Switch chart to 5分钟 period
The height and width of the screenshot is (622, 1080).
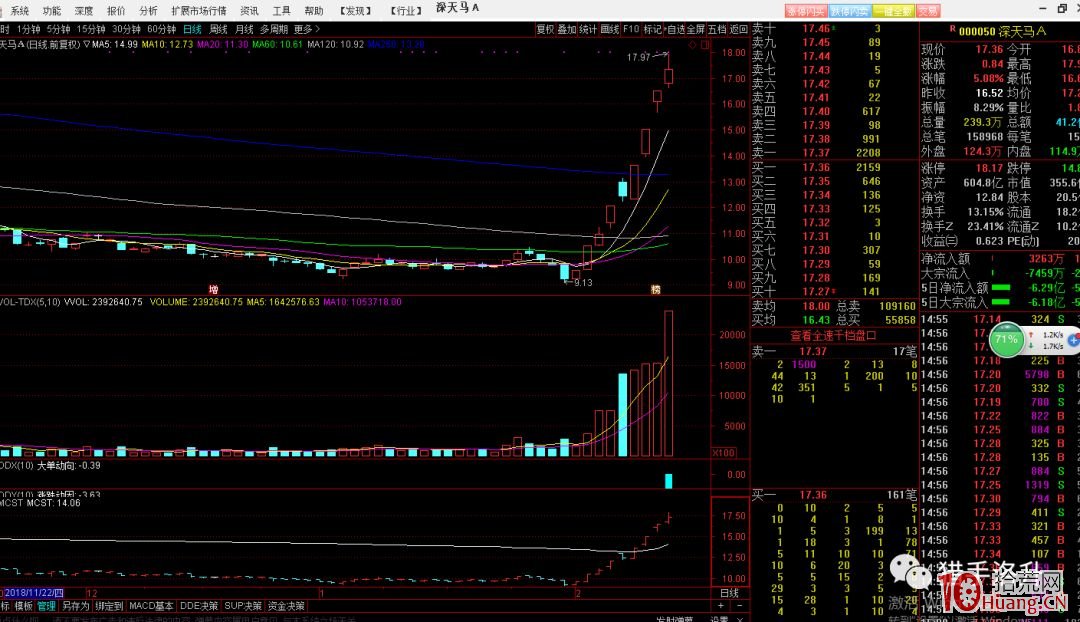59,29
